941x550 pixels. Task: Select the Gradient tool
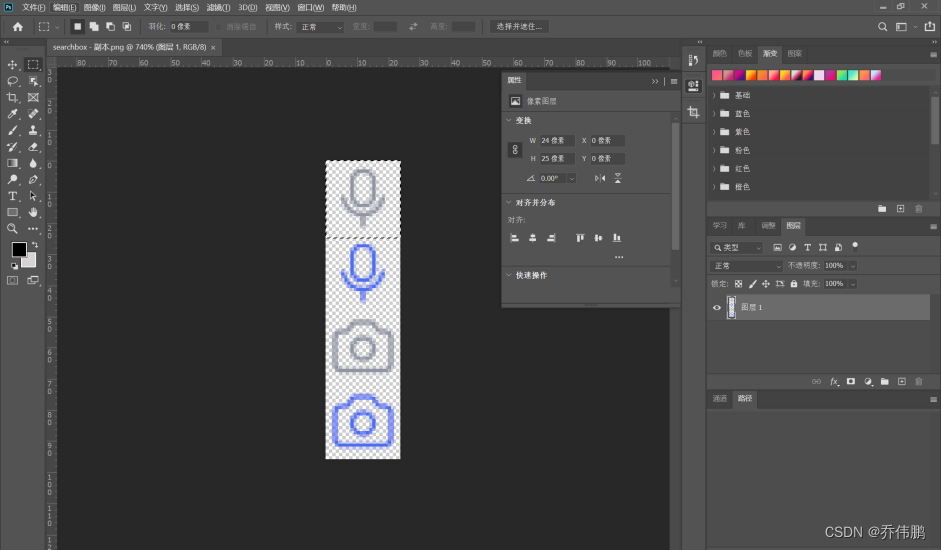tap(13, 163)
